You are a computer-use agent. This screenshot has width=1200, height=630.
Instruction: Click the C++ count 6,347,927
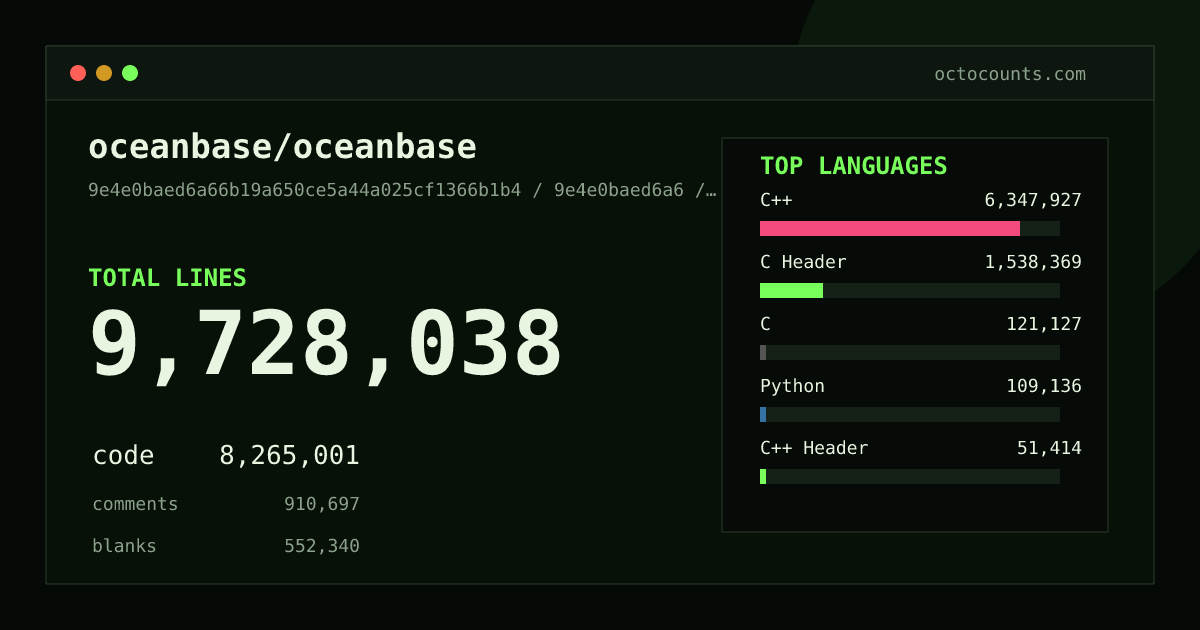[1033, 200]
